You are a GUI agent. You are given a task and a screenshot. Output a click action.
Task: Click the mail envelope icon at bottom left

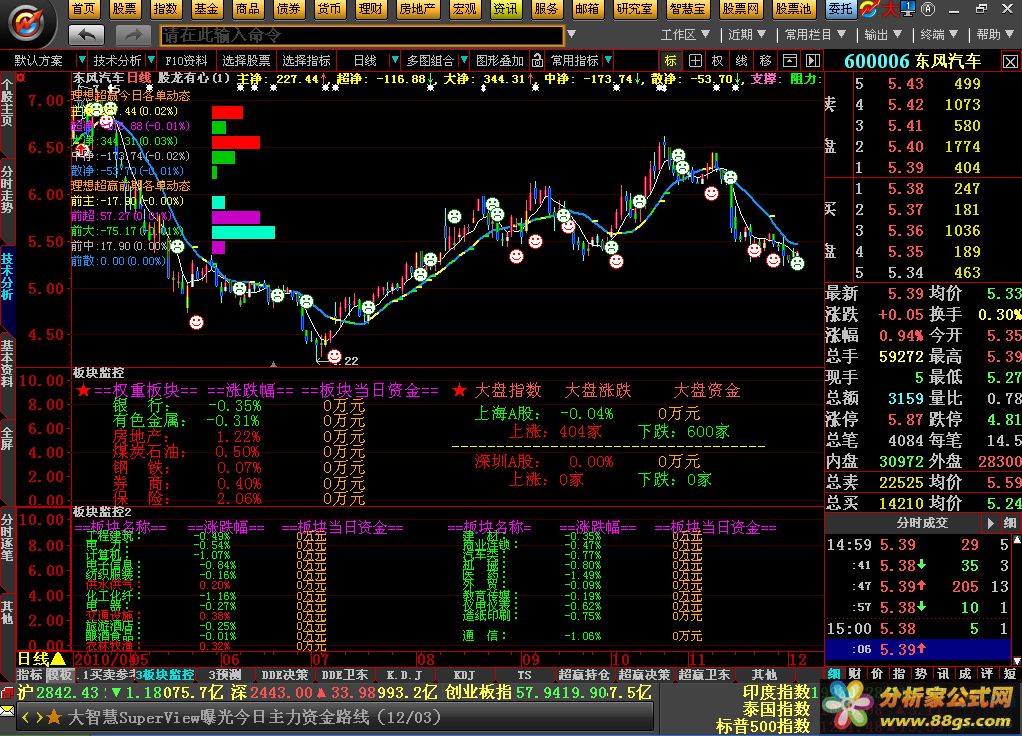(7, 711)
